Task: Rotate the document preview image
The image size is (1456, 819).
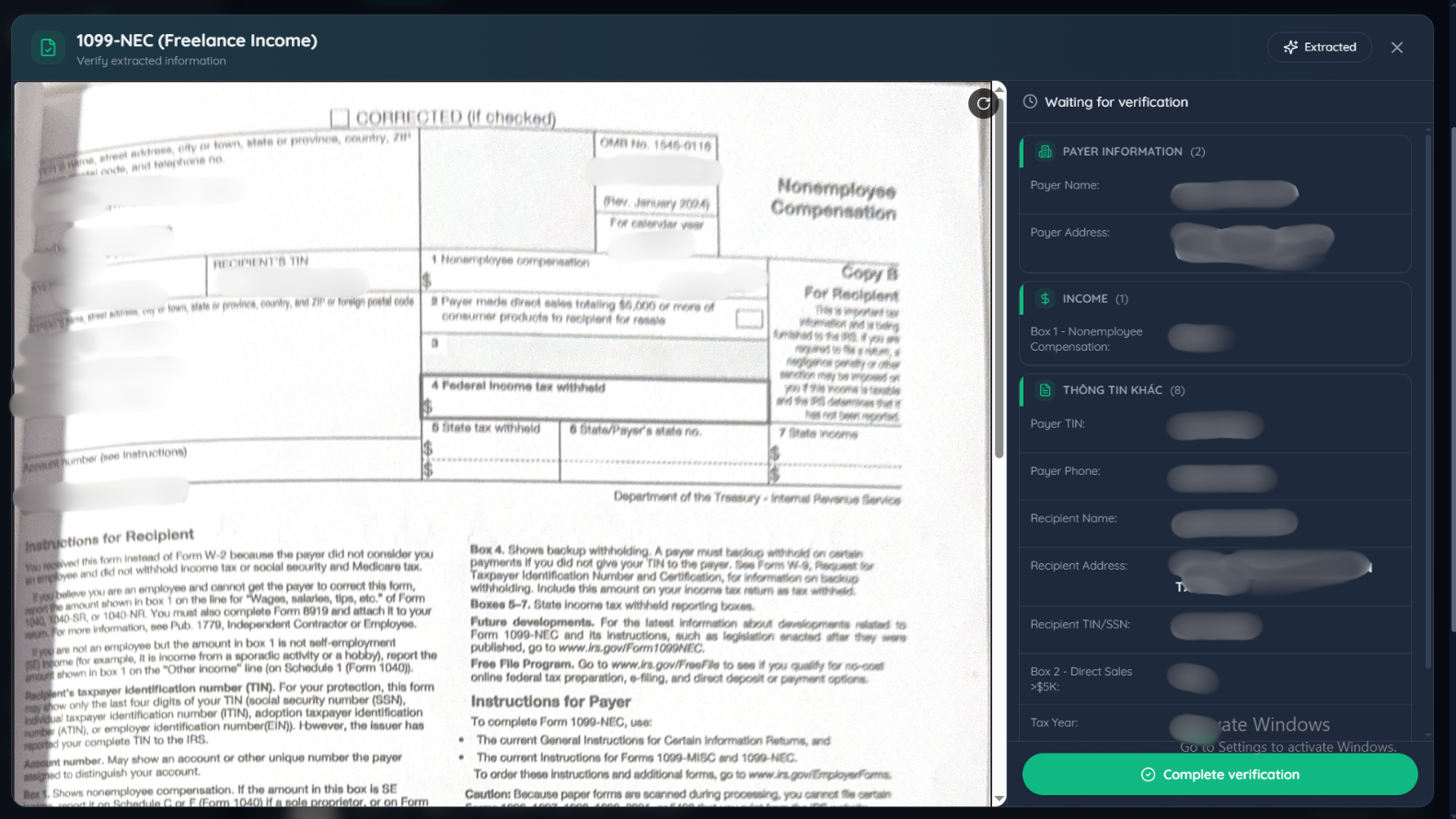Action: tap(983, 103)
